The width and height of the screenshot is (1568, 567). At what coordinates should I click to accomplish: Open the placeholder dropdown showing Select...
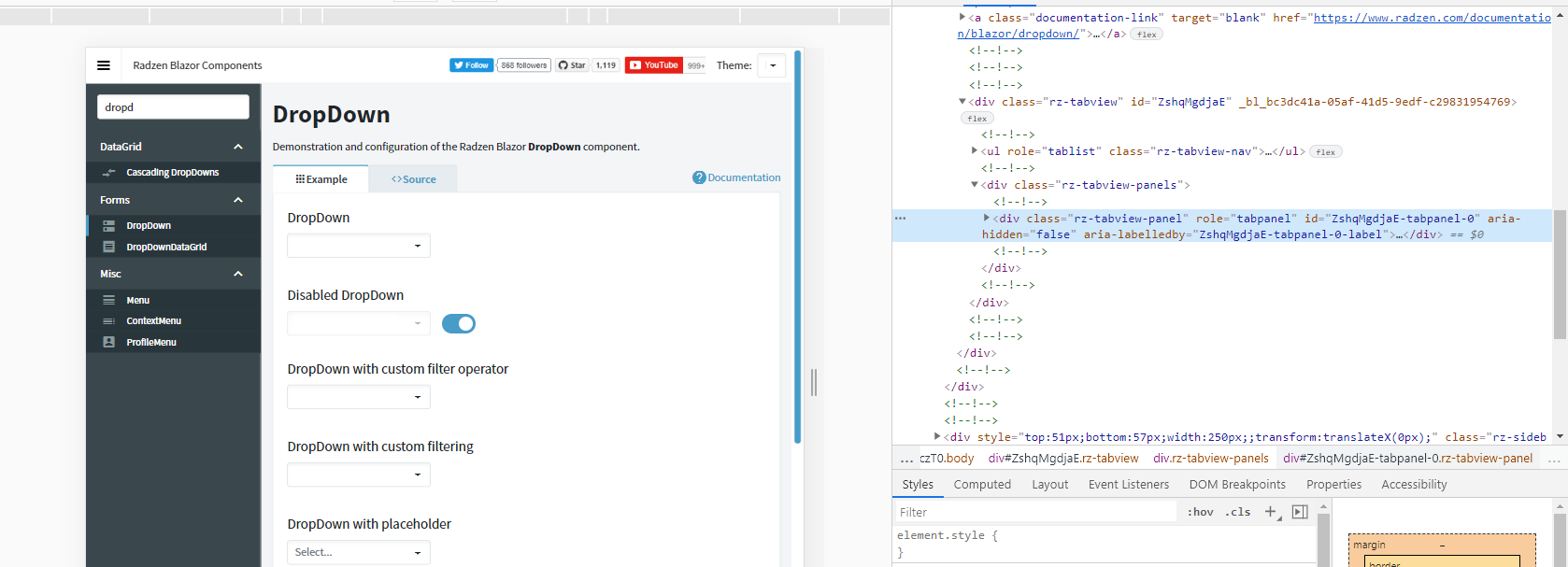tap(359, 552)
